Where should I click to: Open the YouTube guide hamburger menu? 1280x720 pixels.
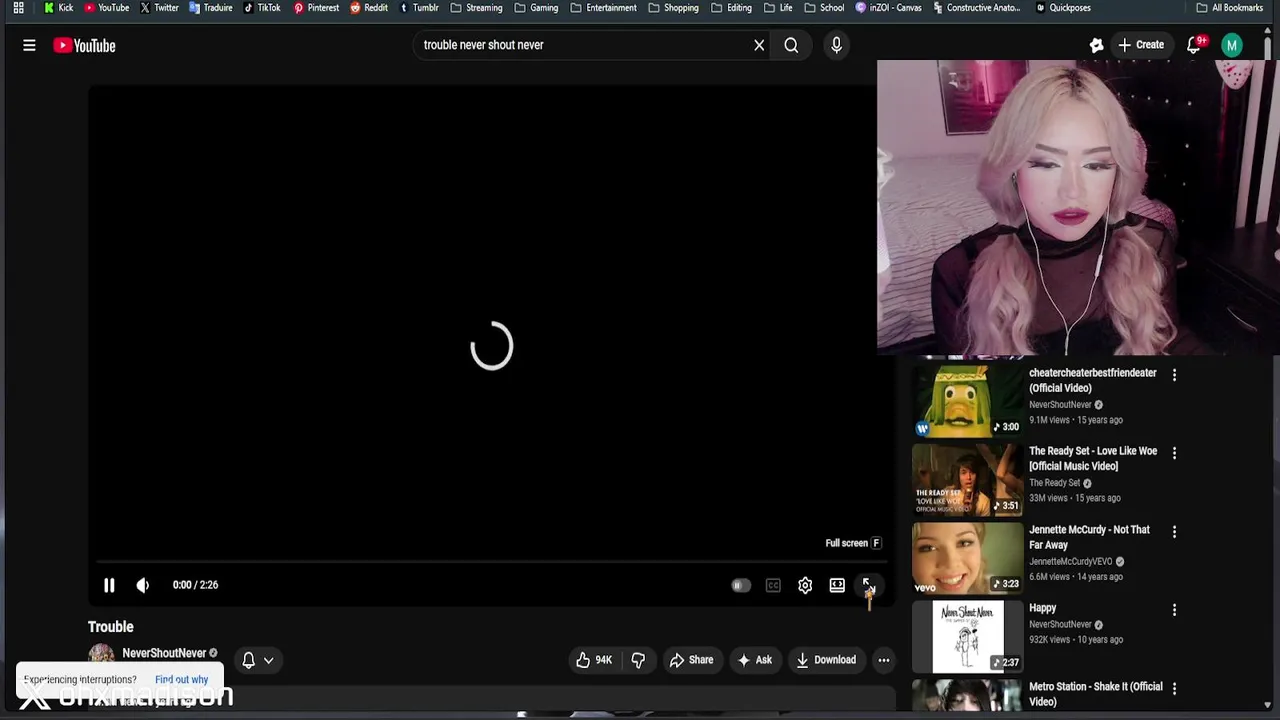pos(29,45)
